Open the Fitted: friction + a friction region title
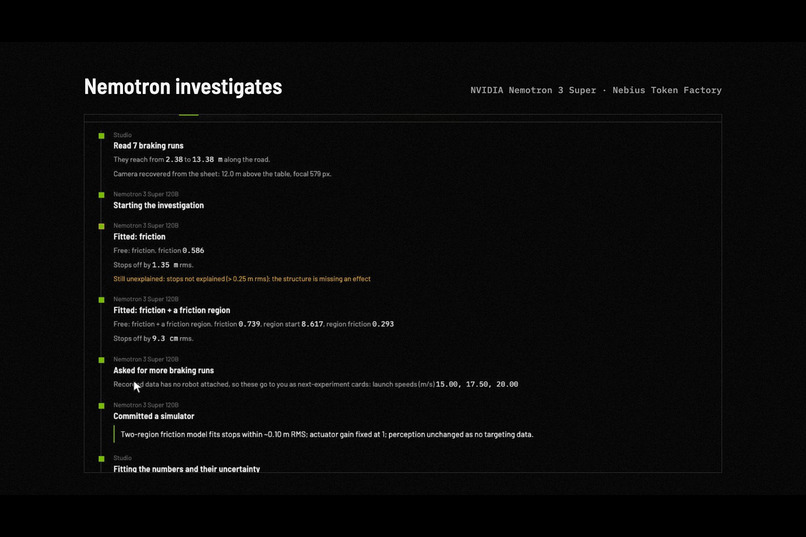The image size is (806, 537). tap(172, 310)
